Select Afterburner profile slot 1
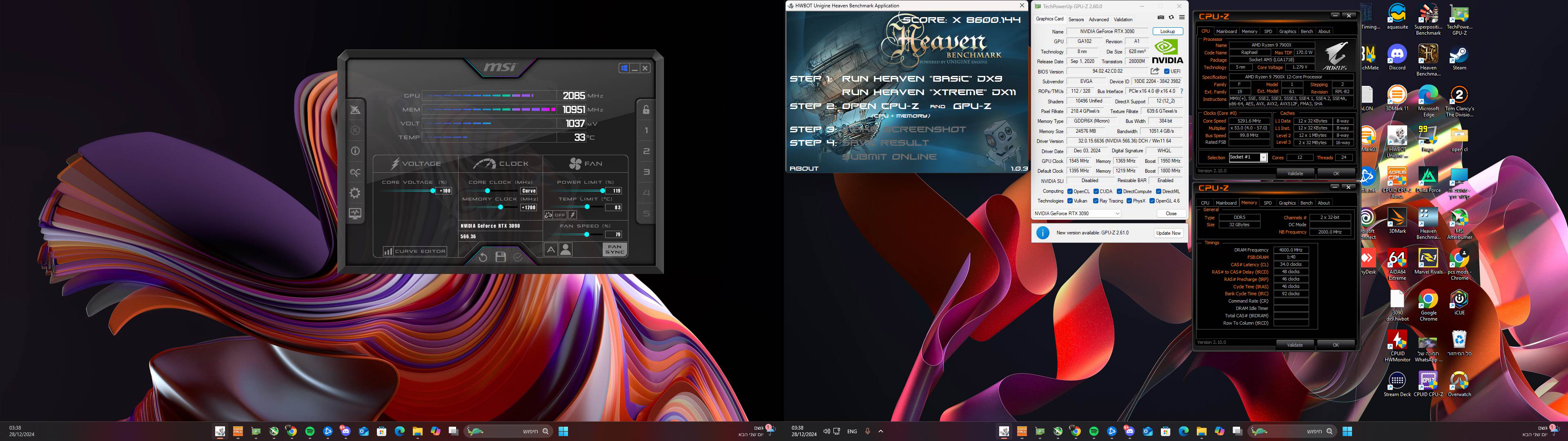The height and width of the screenshot is (441, 1568). pyautogui.click(x=646, y=130)
